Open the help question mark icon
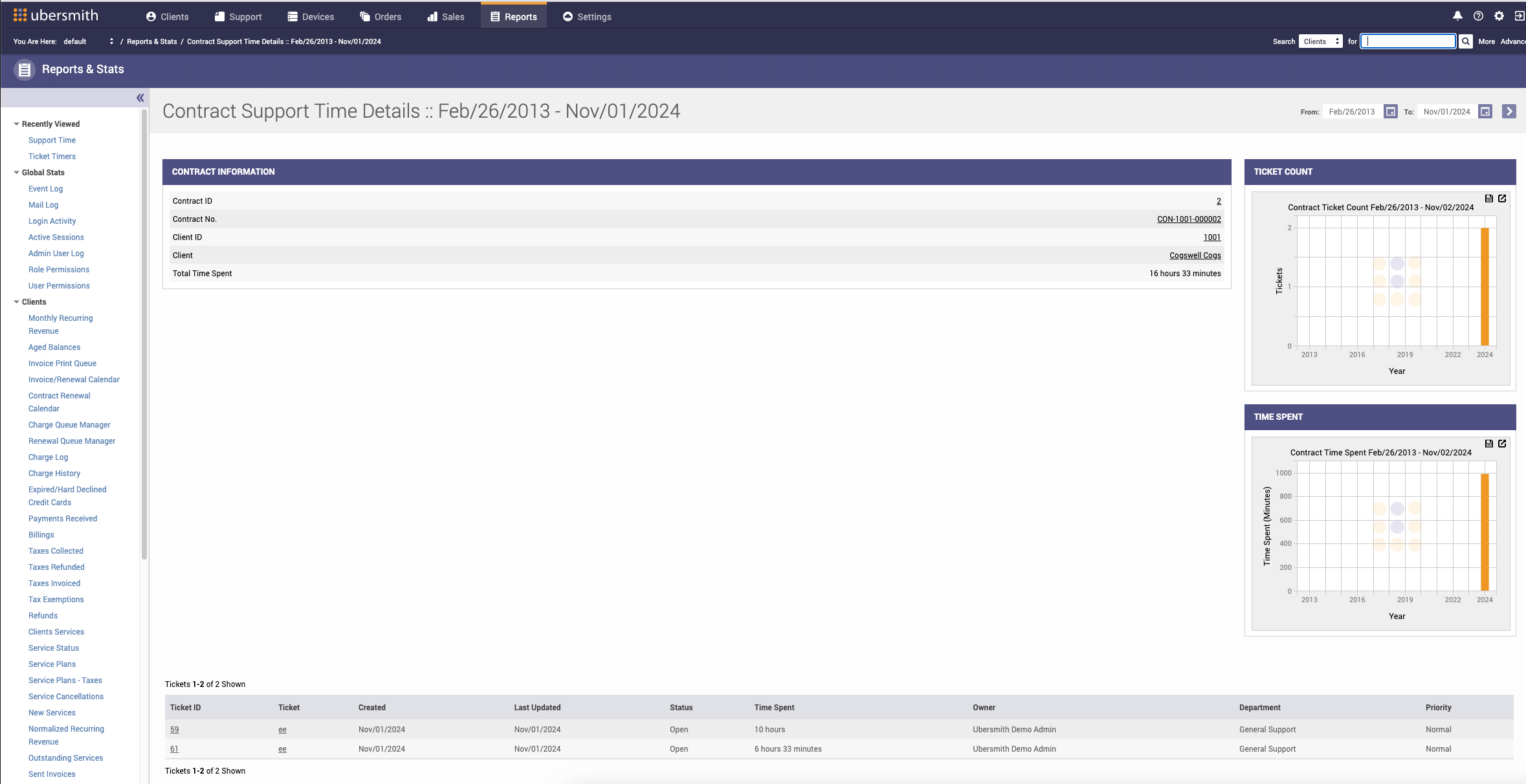Viewport: 1526px width, 784px height. click(1478, 16)
